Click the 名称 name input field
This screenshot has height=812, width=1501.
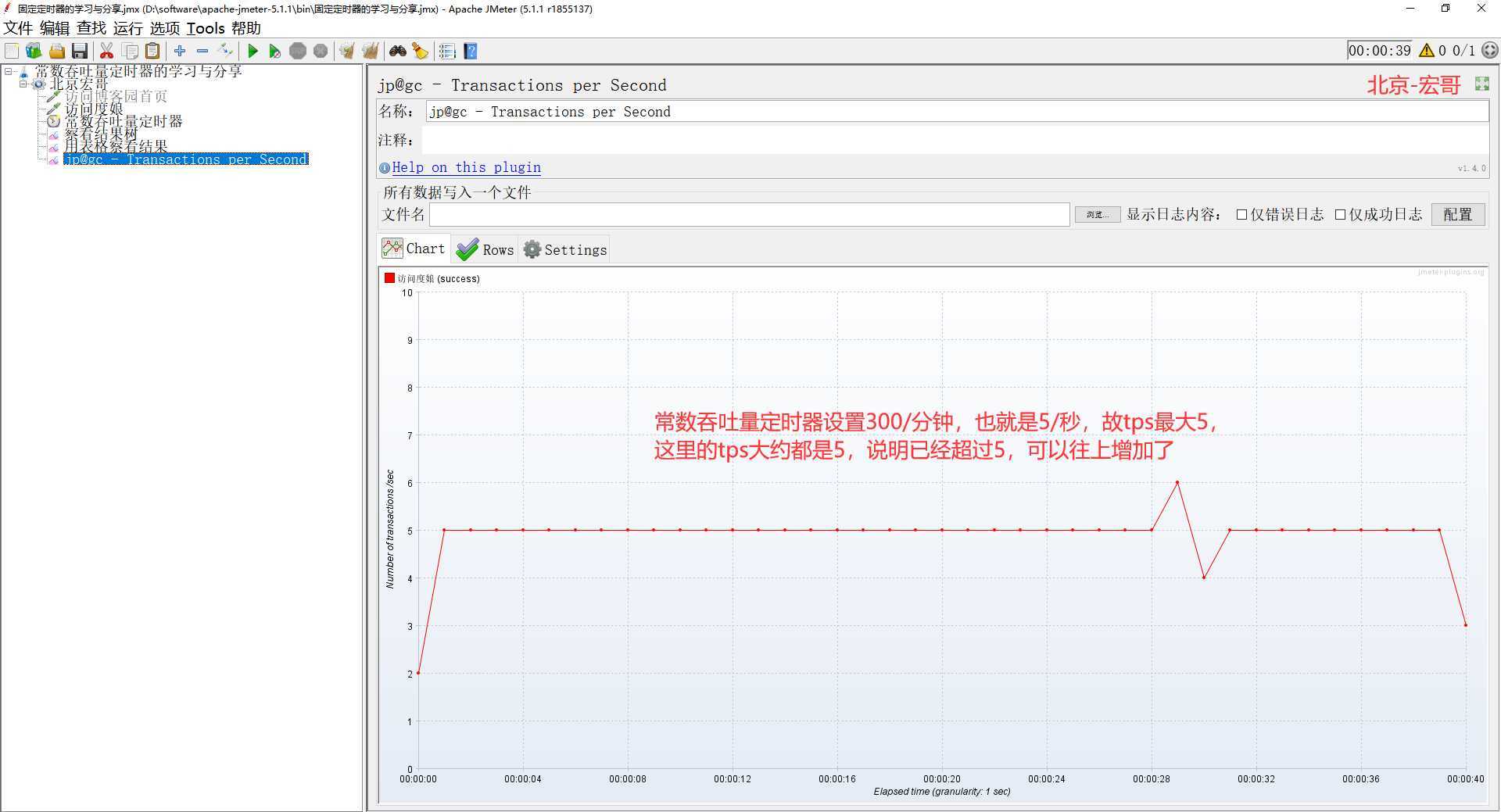pos(956,112)
